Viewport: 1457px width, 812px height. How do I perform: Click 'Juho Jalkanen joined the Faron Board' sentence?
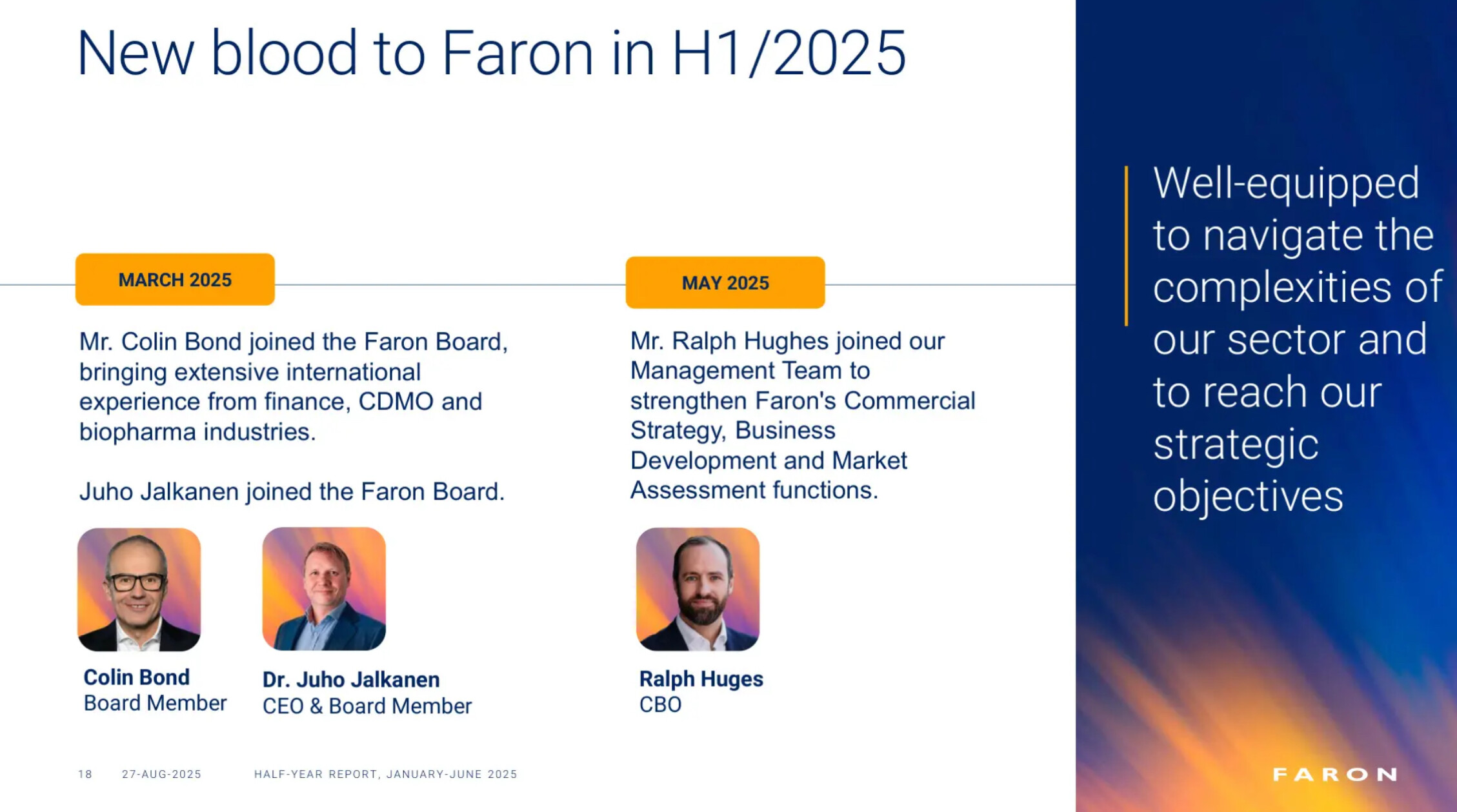pyautogui.click(x=292, y=492)
